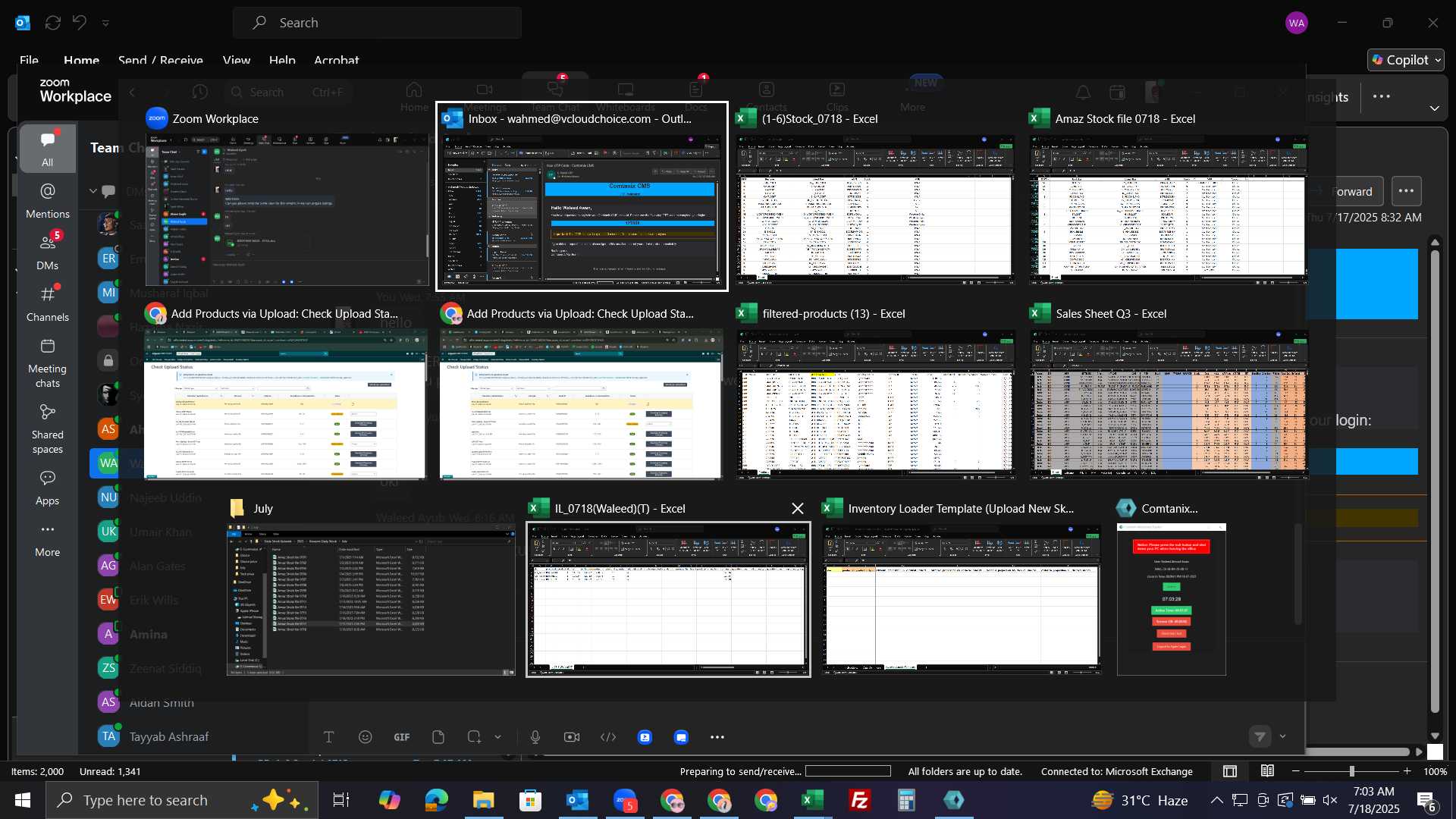Open the notification center icon
Screen dimensions: 1456x819
(x=1426, y=800)
